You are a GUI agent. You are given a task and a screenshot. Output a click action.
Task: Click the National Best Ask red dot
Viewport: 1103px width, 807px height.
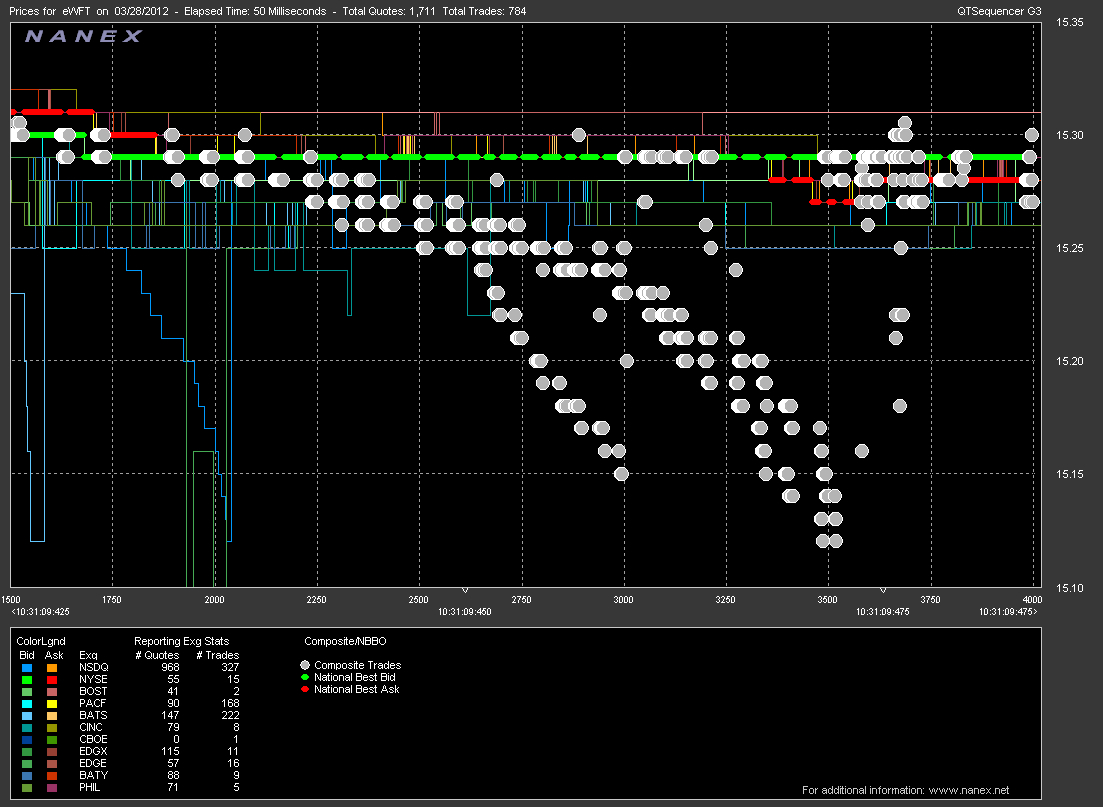(x=305, y=689)
